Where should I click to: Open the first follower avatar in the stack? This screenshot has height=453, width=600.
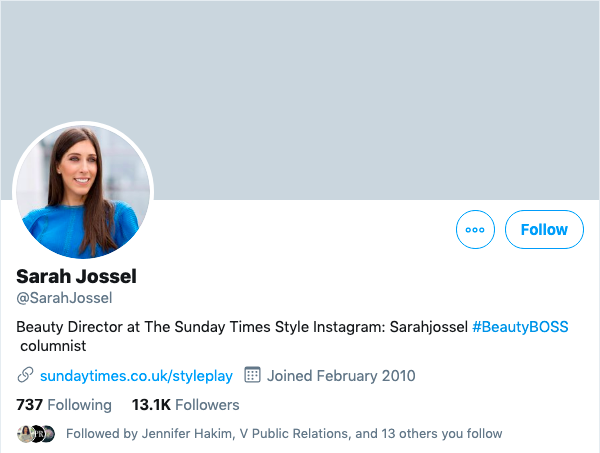coord(24,434)
